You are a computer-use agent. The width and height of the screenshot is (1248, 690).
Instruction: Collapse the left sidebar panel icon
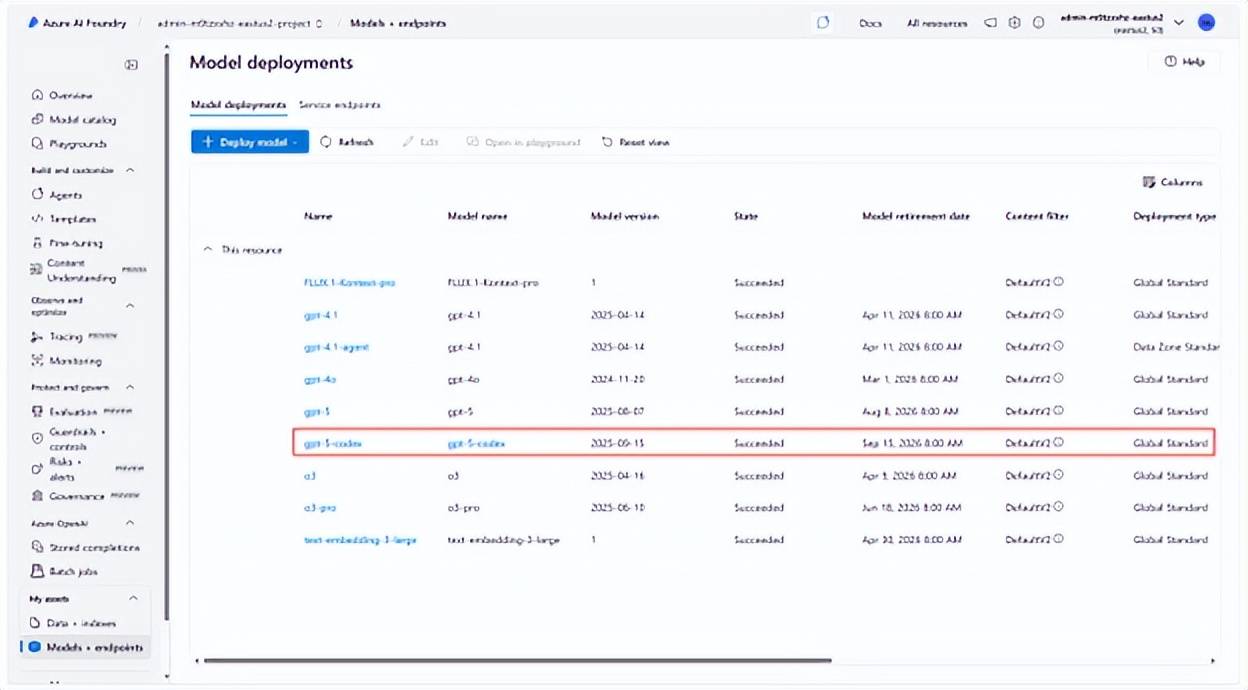click(x=131, y=65)
